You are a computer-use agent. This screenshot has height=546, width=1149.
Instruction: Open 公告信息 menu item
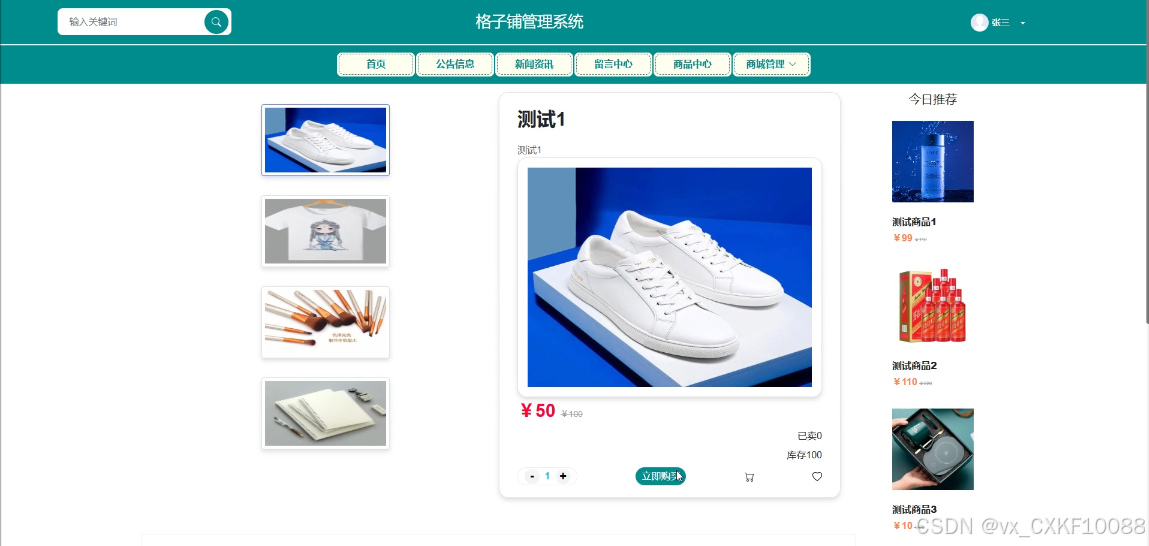(455, 64)
